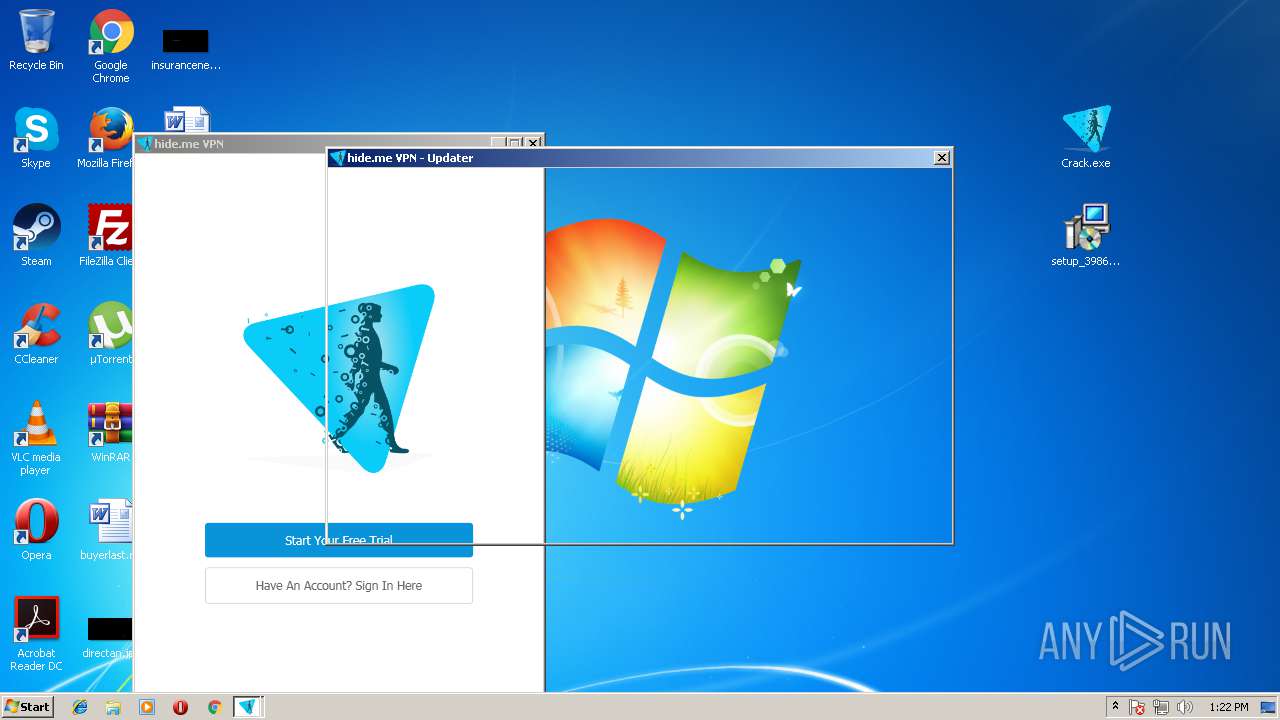This screenshot has height=720, width=1280.
Task: Select the WinRAR desktop shortcut
Action: [110, 432]
